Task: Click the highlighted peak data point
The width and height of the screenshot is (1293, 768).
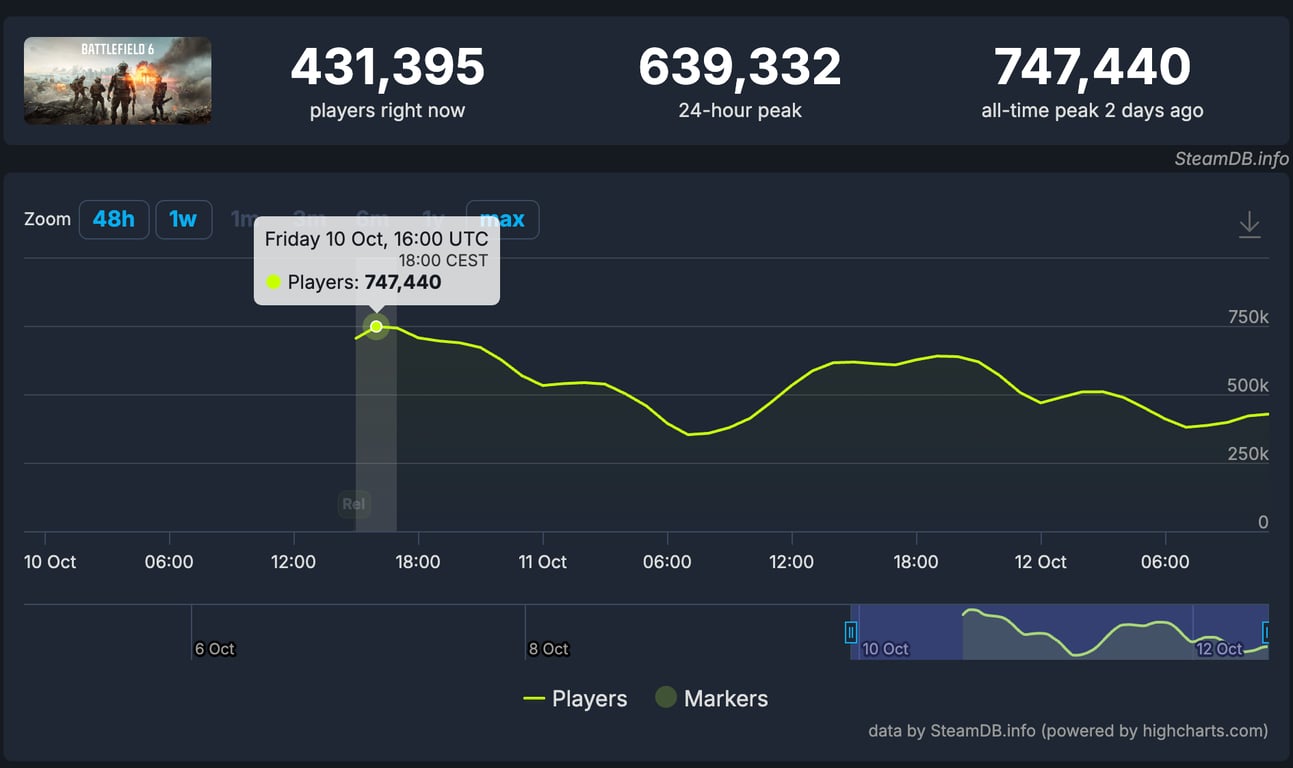Action: 376,326
